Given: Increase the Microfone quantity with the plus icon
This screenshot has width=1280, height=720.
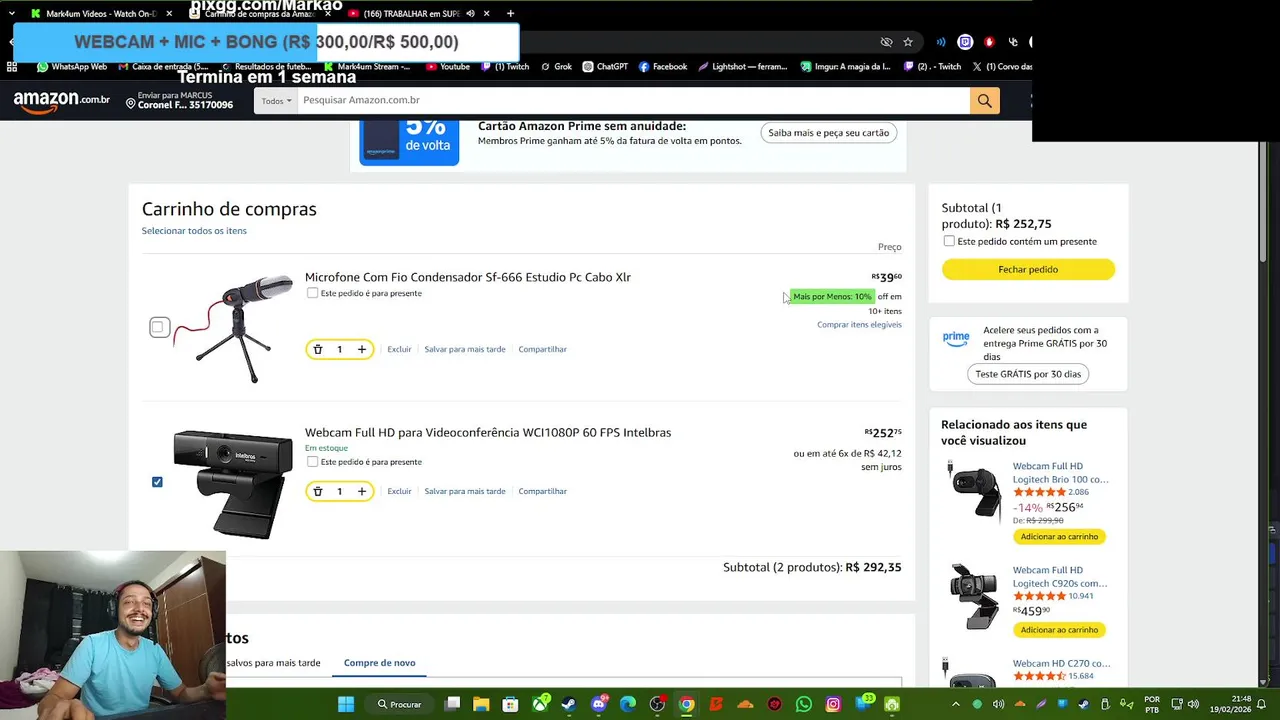Looking at the screenshot, I should [362, 349].
